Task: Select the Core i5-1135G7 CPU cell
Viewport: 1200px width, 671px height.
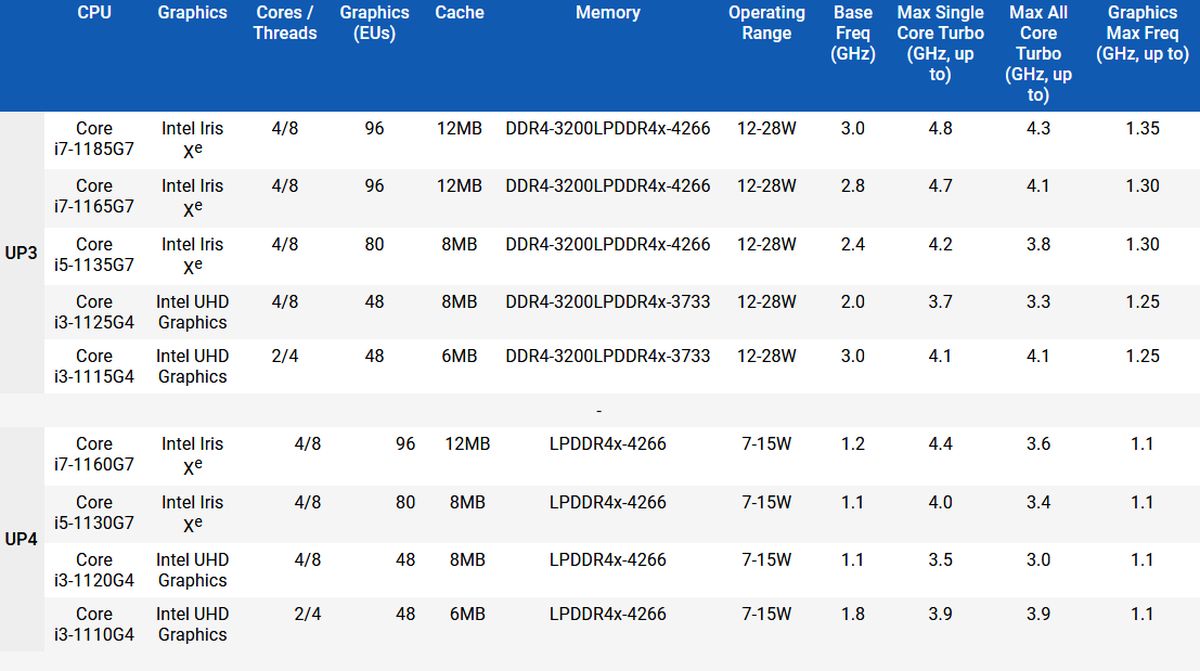Action: (x=94, y=255)
